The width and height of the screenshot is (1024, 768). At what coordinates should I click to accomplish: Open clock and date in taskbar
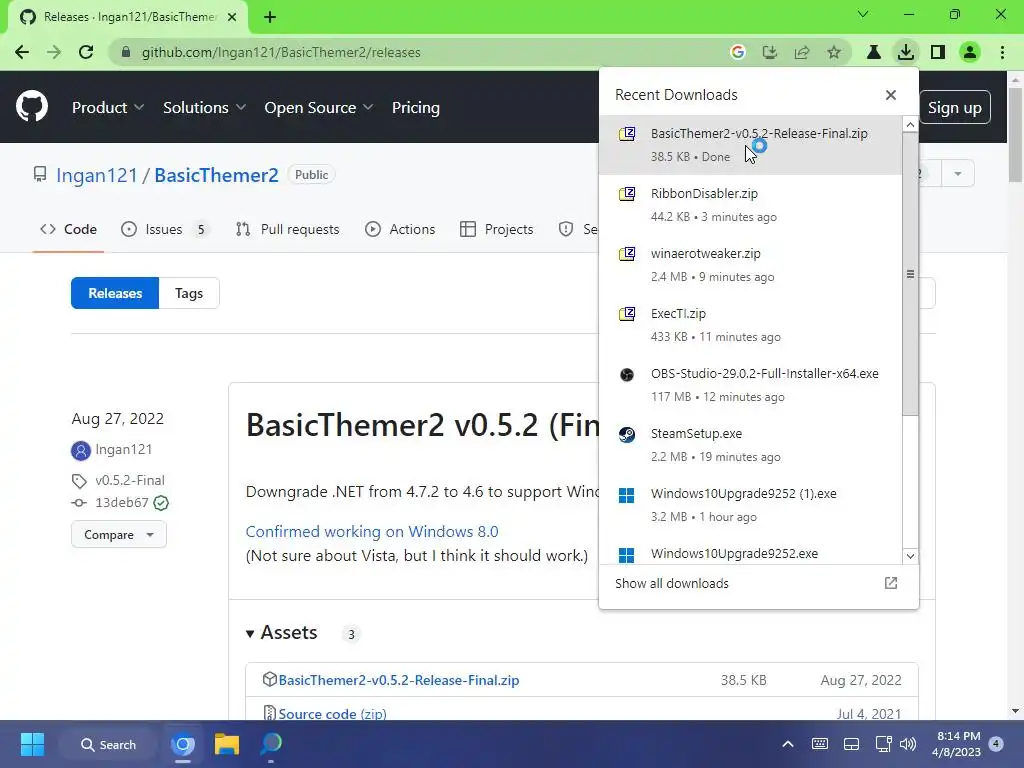[x=957, y=744]
